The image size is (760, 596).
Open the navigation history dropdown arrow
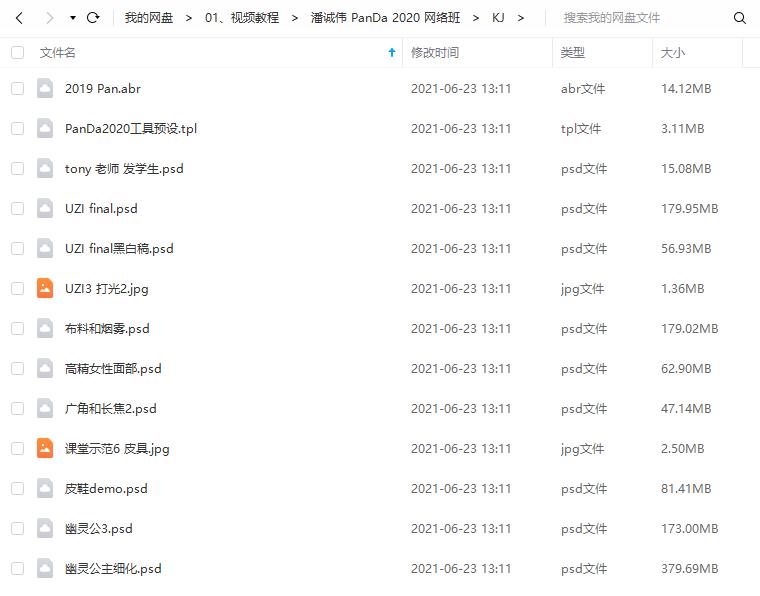(73, 18)
